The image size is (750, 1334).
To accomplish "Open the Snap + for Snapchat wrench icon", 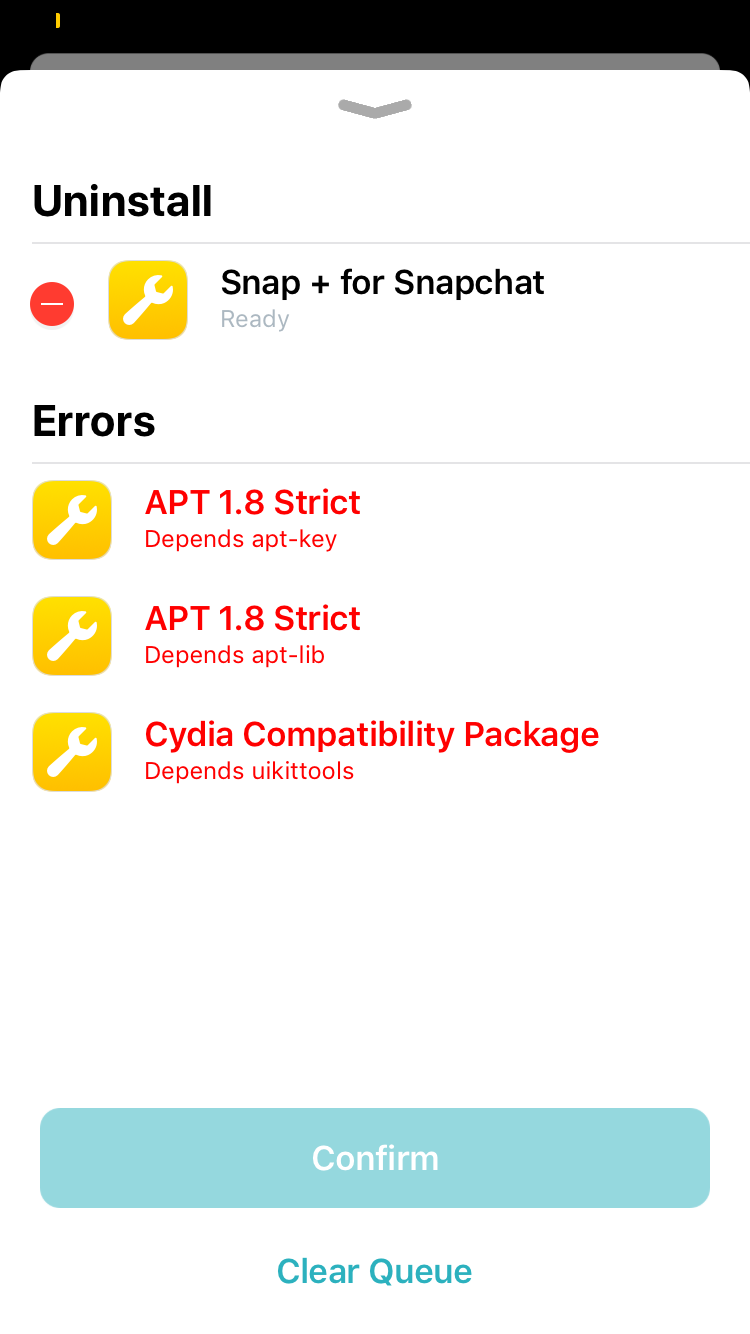I will coord(148,300).
